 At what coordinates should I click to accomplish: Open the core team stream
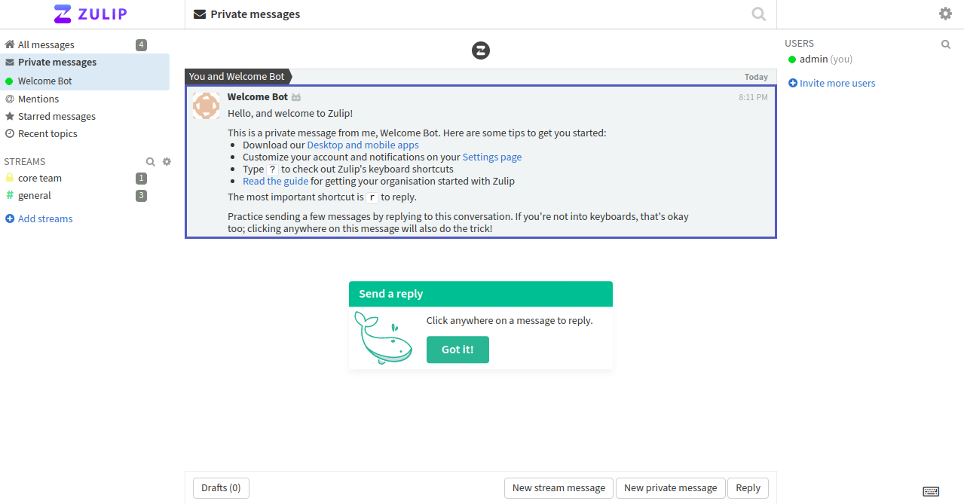click(x=39, y=178)
